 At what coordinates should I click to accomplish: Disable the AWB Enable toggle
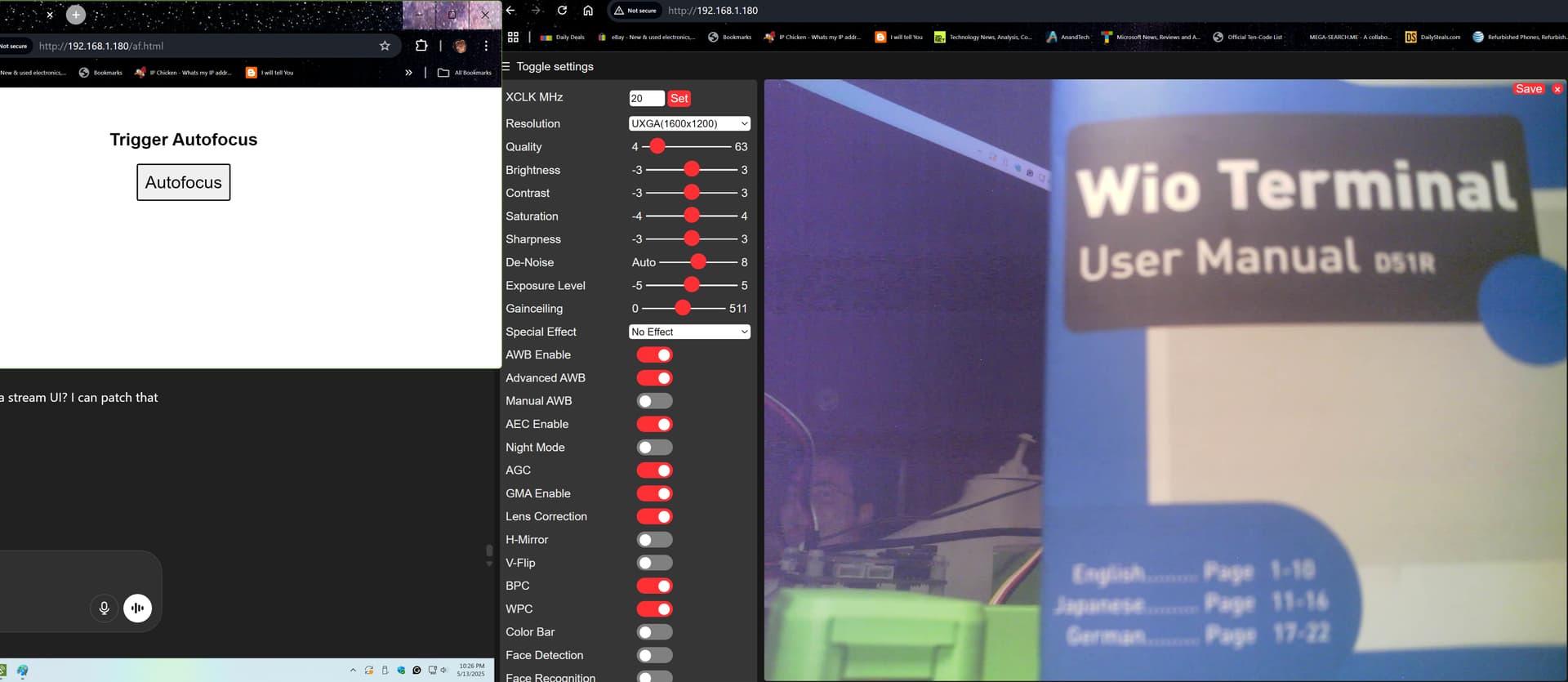654,354
